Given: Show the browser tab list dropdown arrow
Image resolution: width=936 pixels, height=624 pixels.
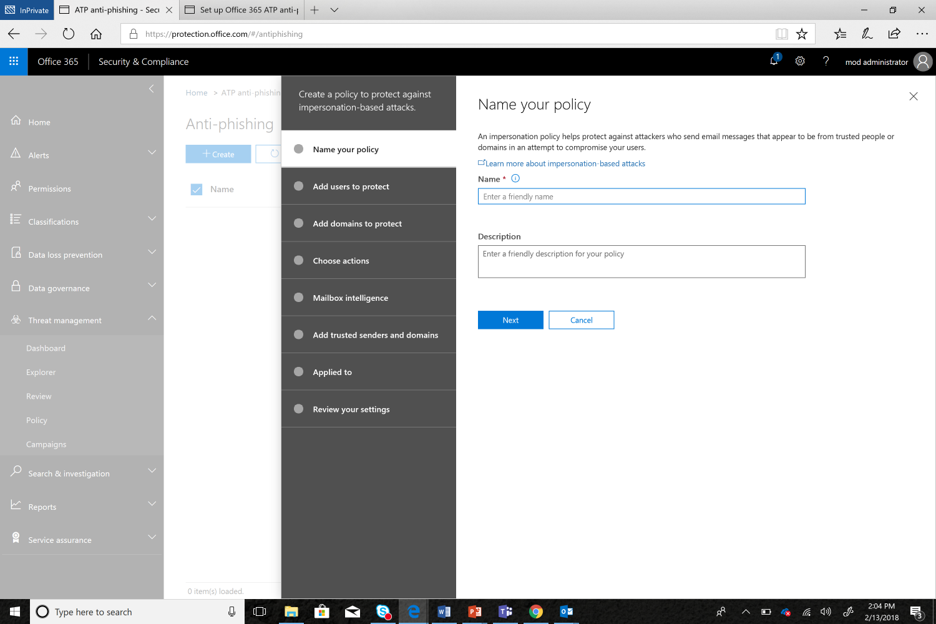Looking at the screenshot, I should (x=334, y=10).
